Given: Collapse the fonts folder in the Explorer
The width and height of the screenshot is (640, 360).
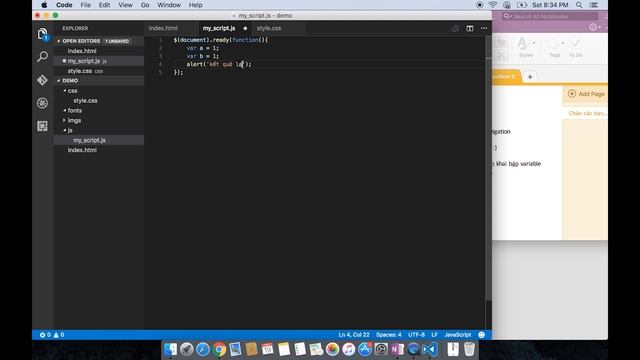Looking at the screenshot, I should pos(64,110).
